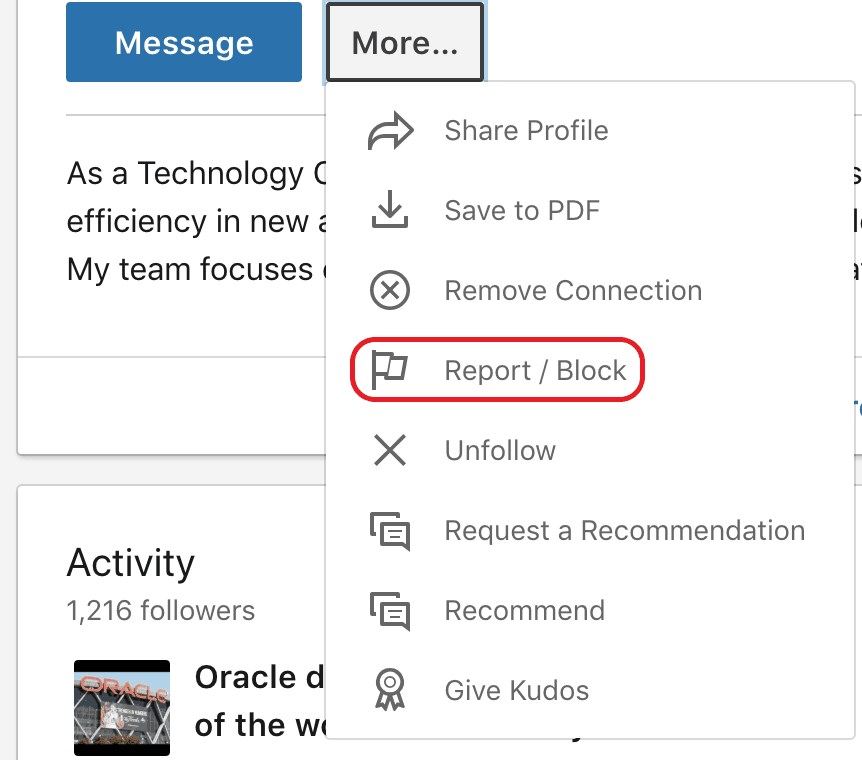The image size is (862, 760).
Task: Click the award ribbon icon for Give Kudos
Action: coord(390,691)
